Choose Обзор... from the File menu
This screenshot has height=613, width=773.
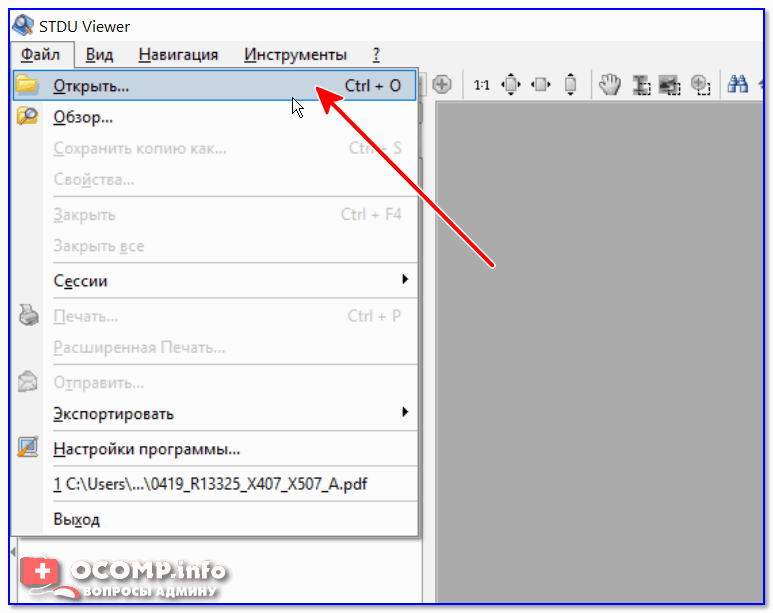coord(215,117)
